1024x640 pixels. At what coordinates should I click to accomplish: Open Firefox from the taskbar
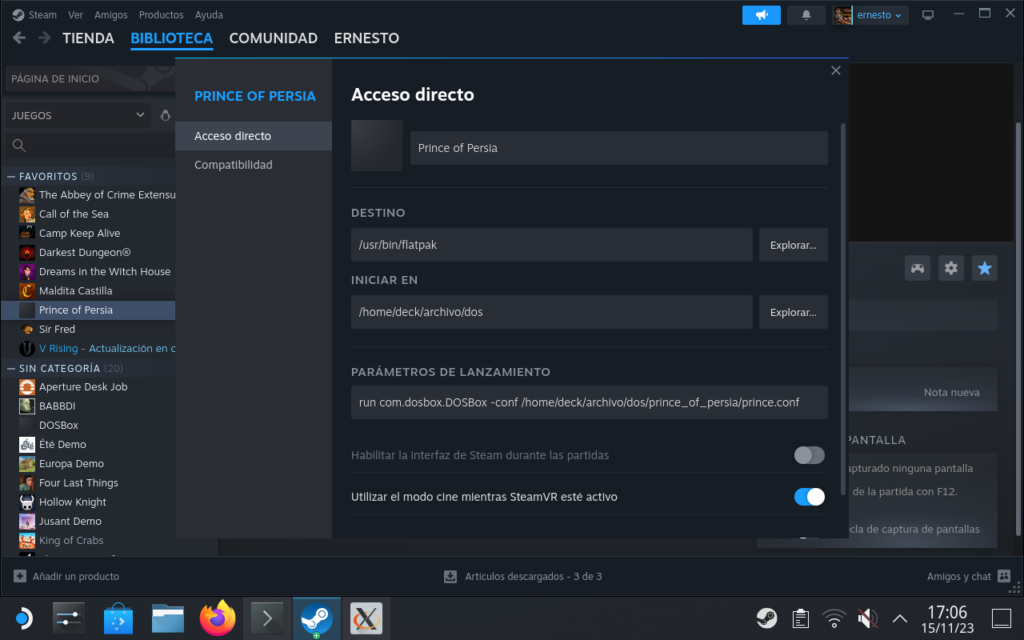(217, 619)
